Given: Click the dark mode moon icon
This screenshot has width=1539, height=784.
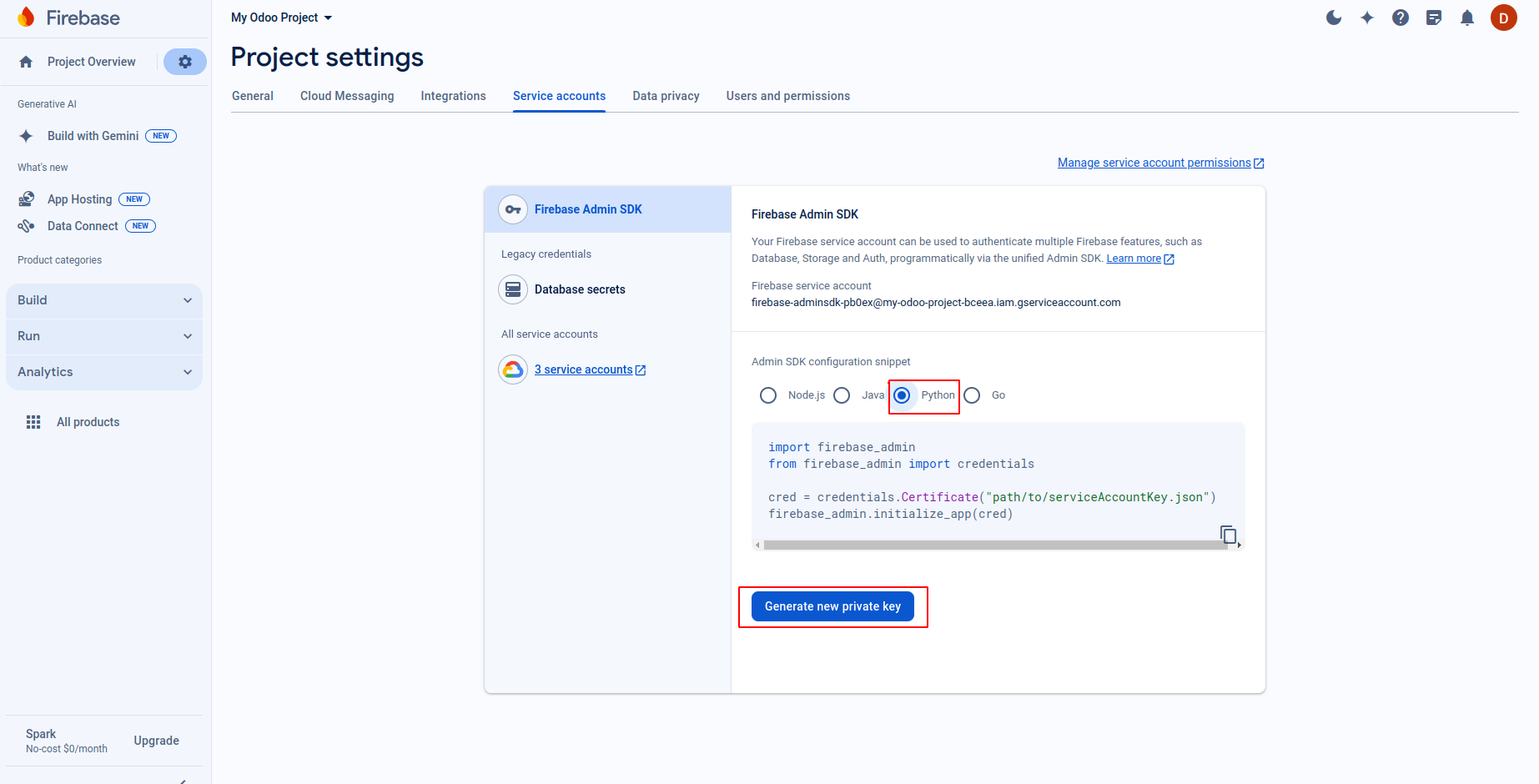Looking at the screenshot, I should tap(1334, 18).
